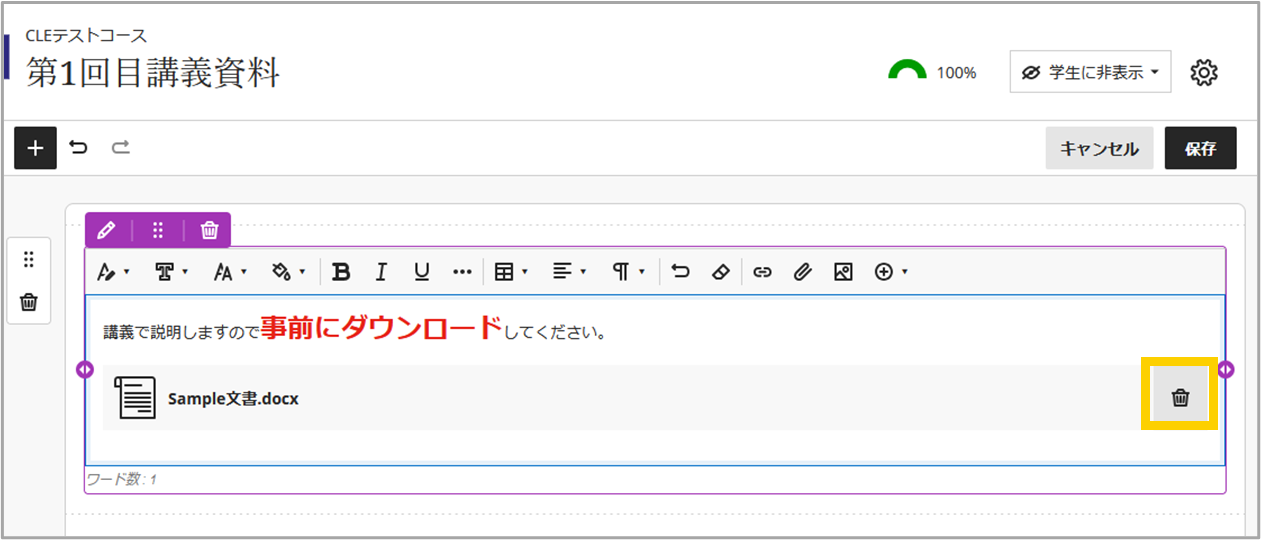Open the text color fill dropdown
This screenshot has width=1261, height=540.
click(288, 271)
